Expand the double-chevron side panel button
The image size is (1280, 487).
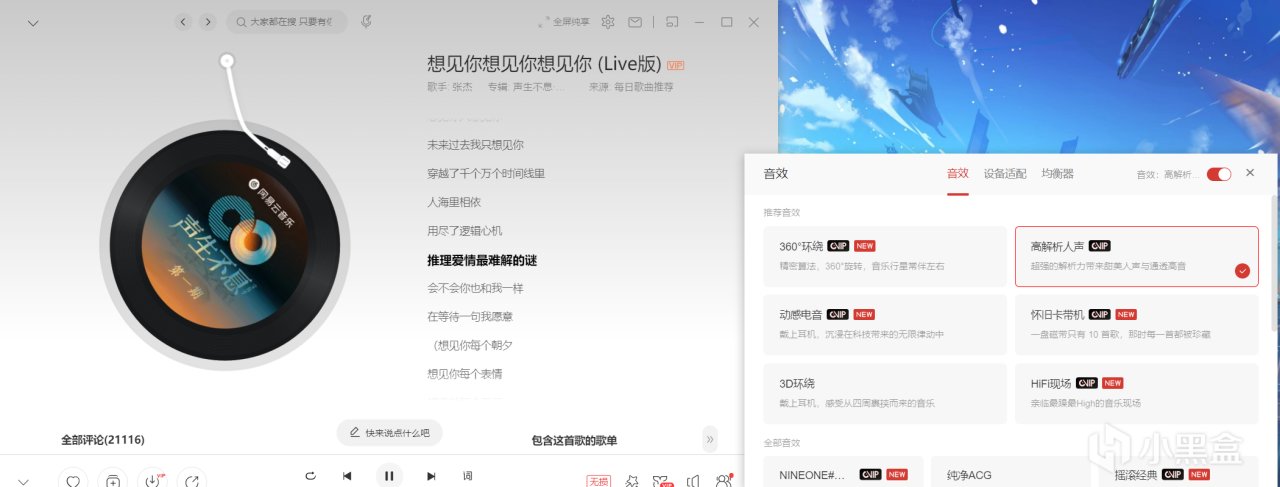coord(710,439)
